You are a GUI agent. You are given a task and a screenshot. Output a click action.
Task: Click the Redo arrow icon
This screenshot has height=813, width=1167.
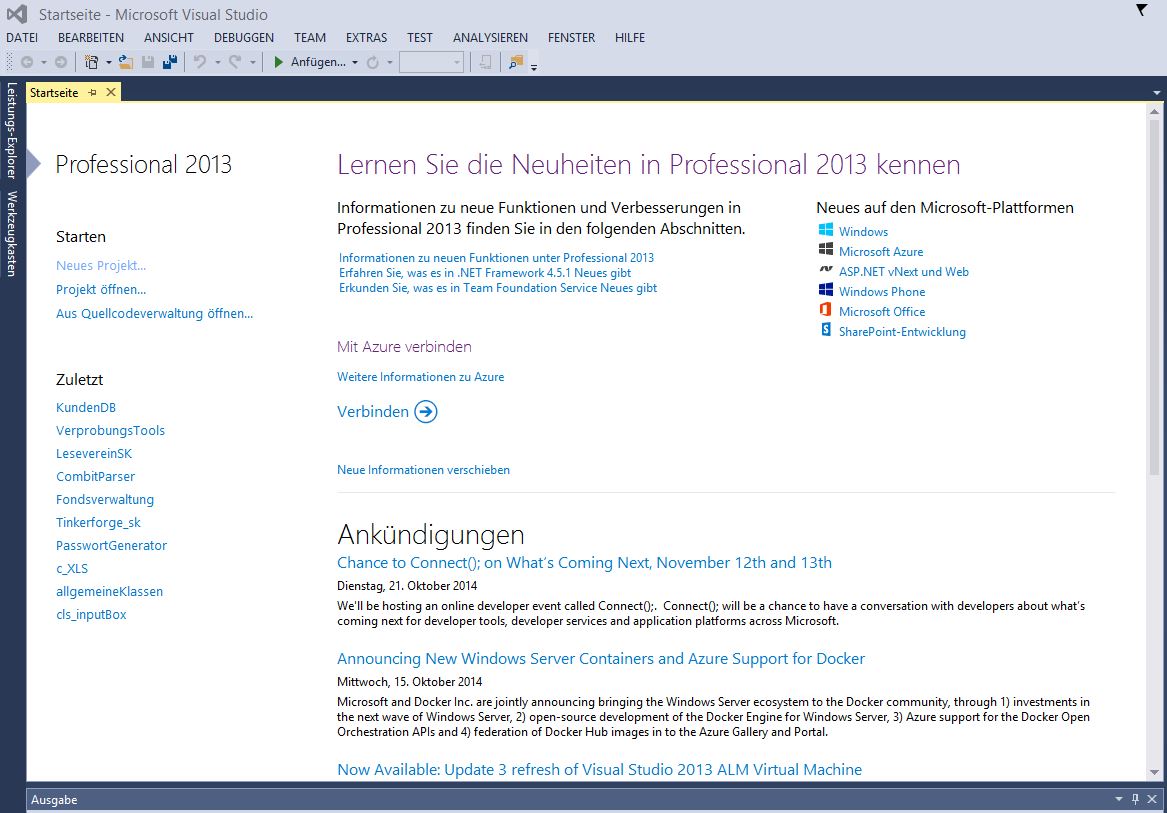click(x=234, y=63)
